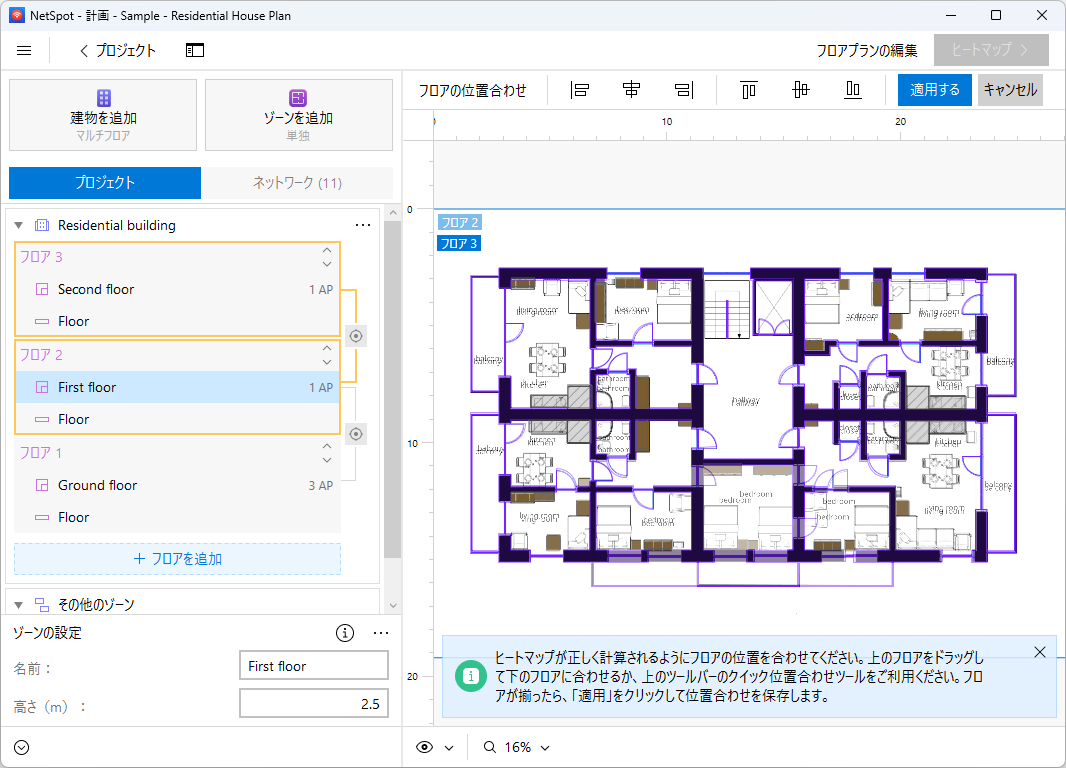The image size is (1066, 768).
Task: Select the Second floor zone
Action: [177, 290]
